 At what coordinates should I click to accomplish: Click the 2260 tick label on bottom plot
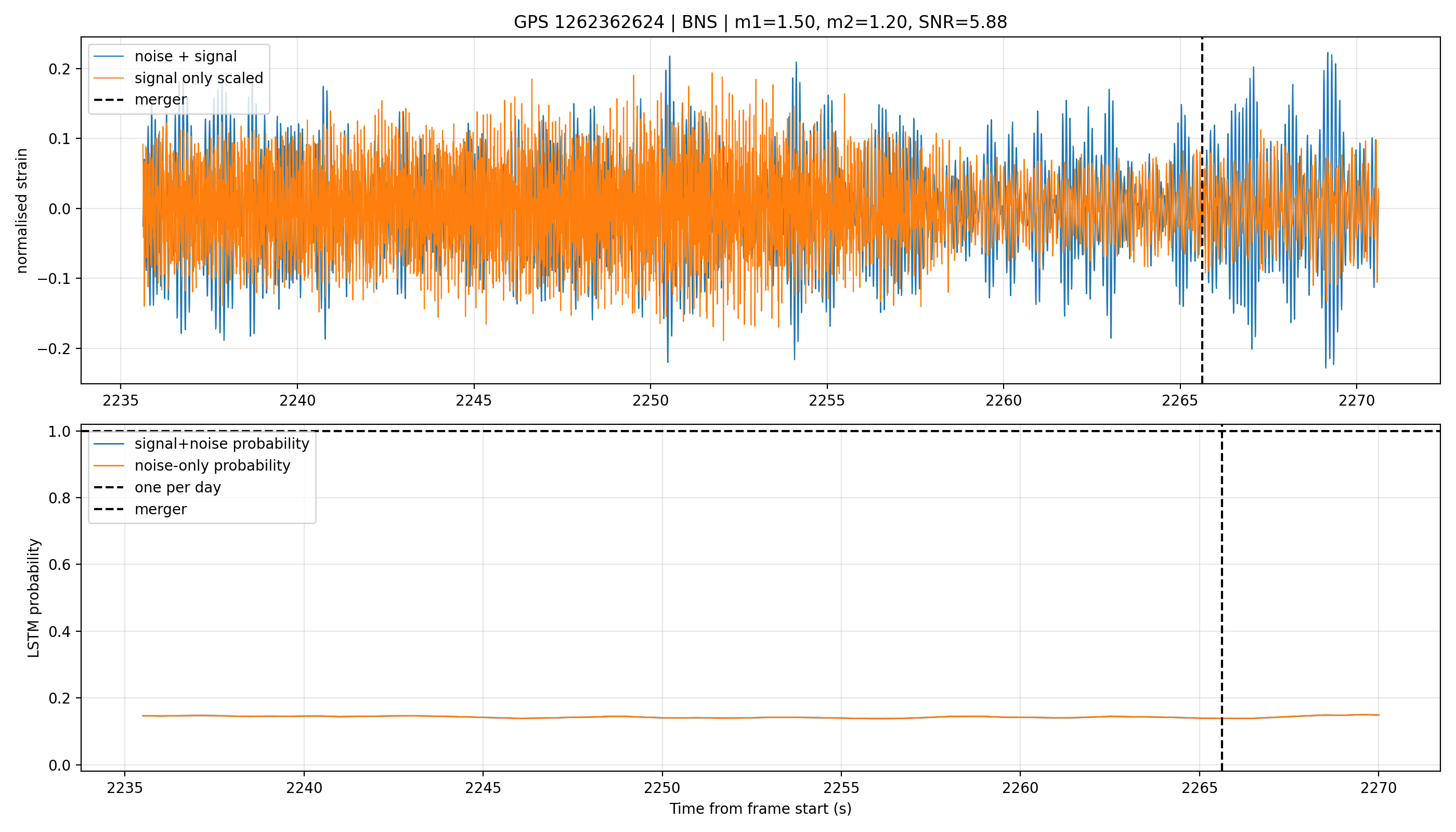click(1020, 788)
